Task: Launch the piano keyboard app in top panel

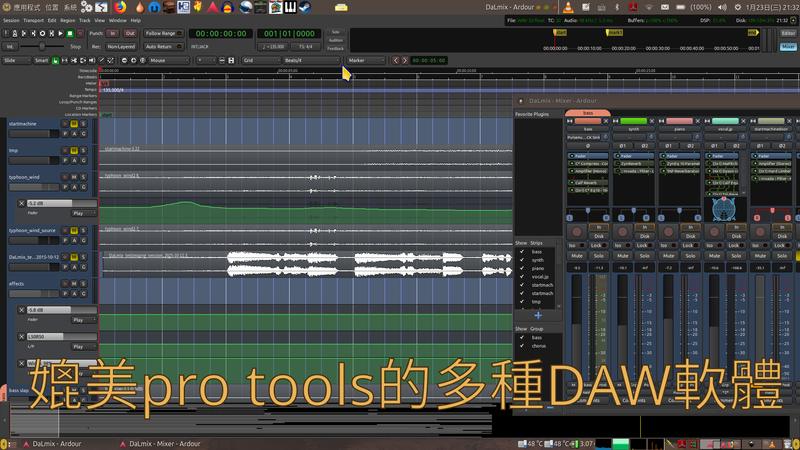Action: pyautogui.click(x=290, y=7)
